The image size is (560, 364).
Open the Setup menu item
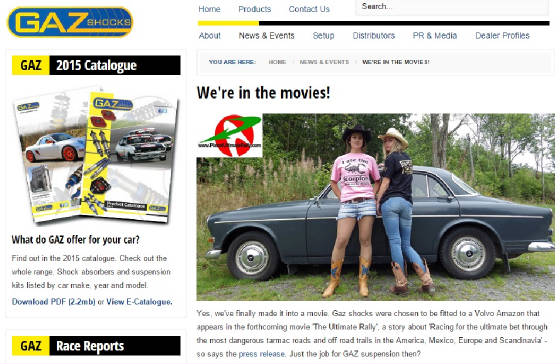[323, 35]
